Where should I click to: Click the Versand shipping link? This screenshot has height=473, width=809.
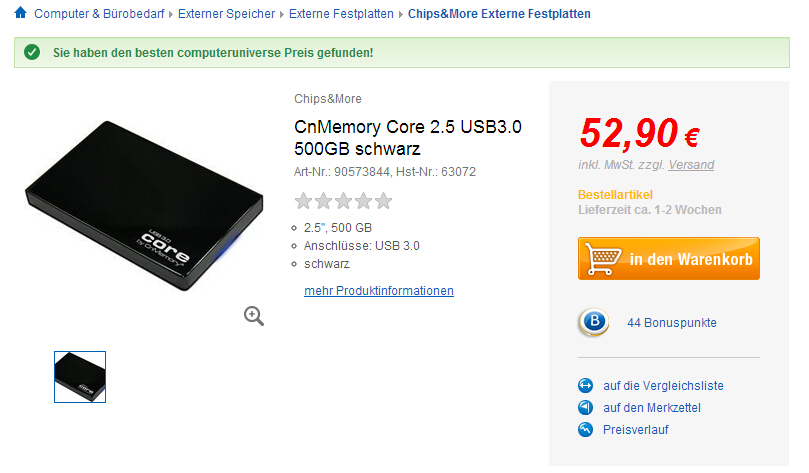[x=691, y=165]
